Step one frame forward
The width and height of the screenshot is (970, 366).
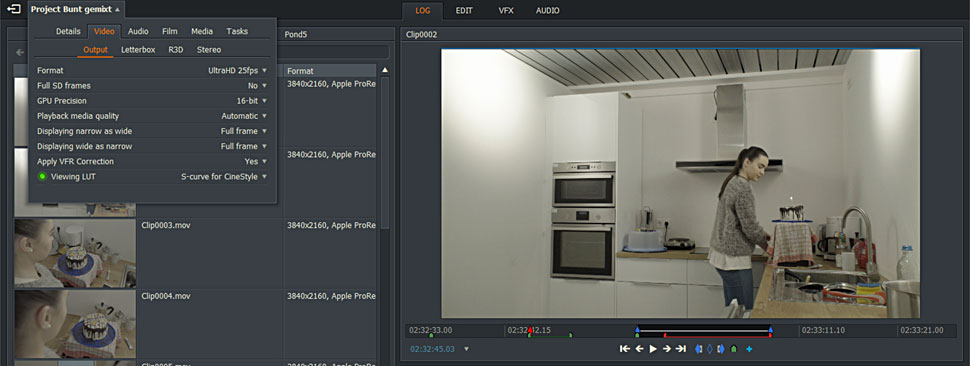click(667, 349)
